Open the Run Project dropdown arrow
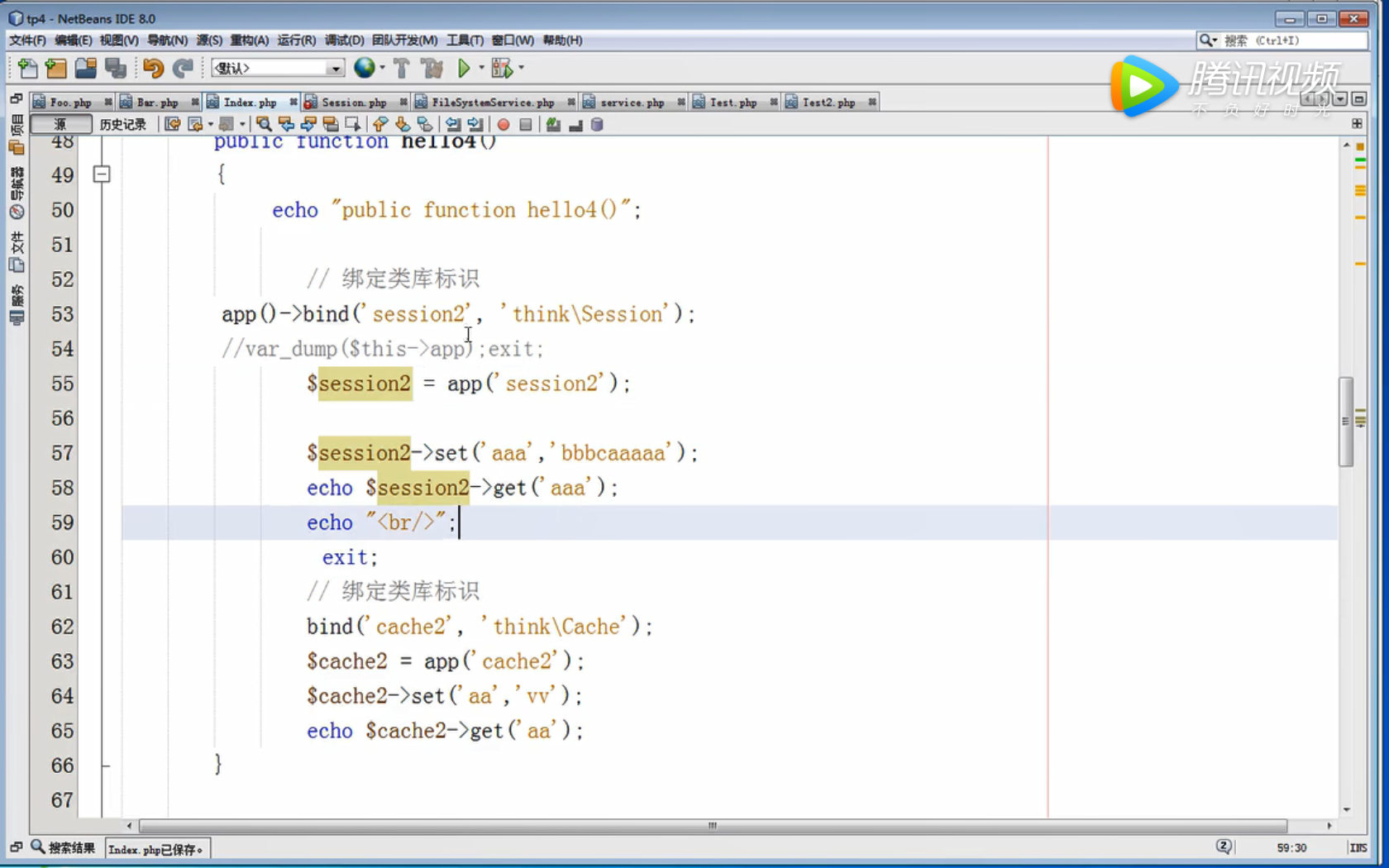This screenshot has height=868, width=1389. coord(481,69)
